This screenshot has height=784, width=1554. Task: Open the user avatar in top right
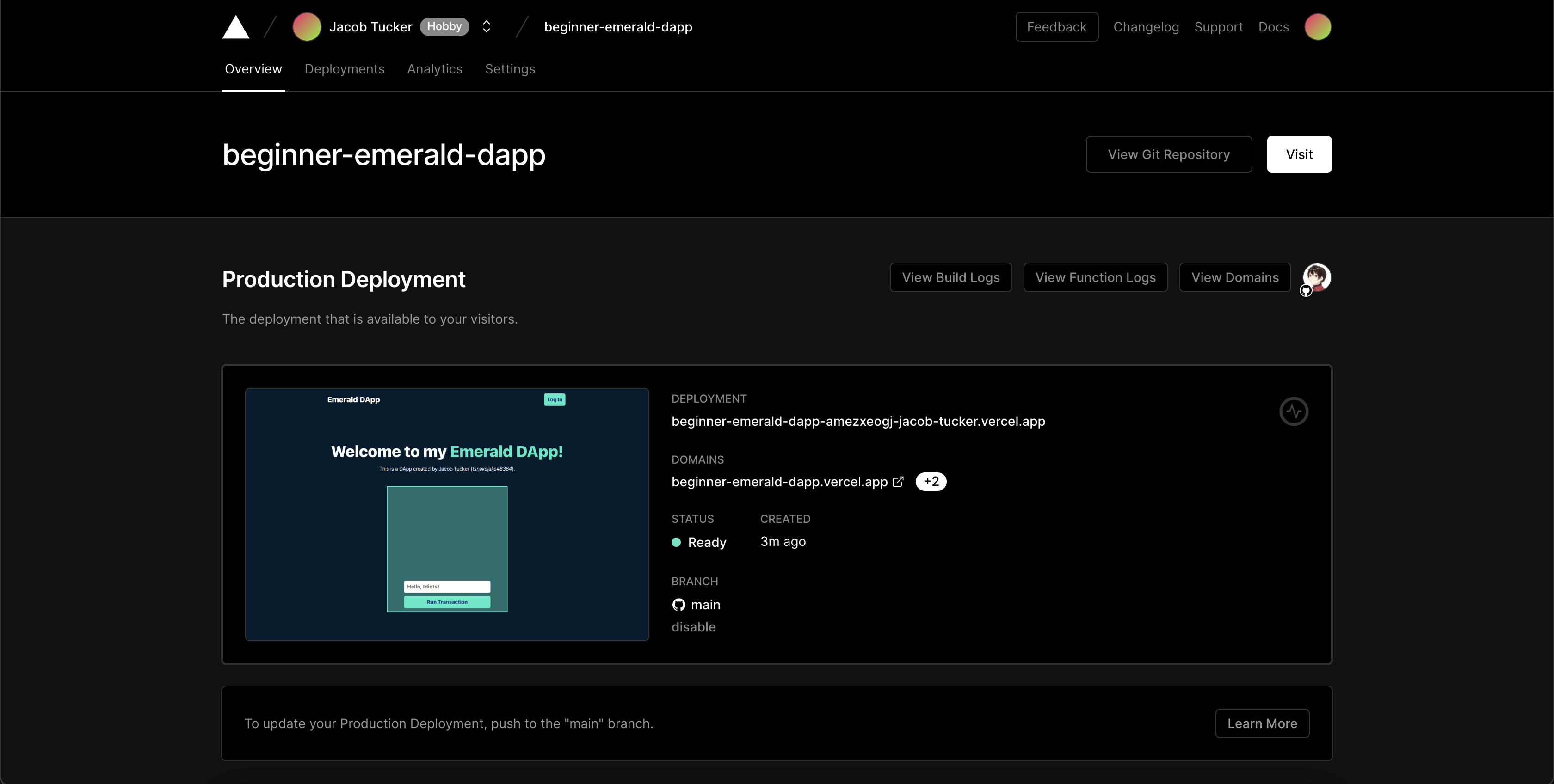pyautogui.click(x=1318, y=27)
